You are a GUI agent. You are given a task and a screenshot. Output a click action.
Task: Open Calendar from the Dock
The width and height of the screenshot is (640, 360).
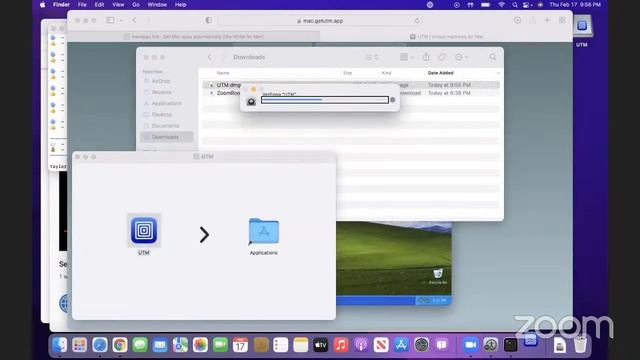point(240,345)
